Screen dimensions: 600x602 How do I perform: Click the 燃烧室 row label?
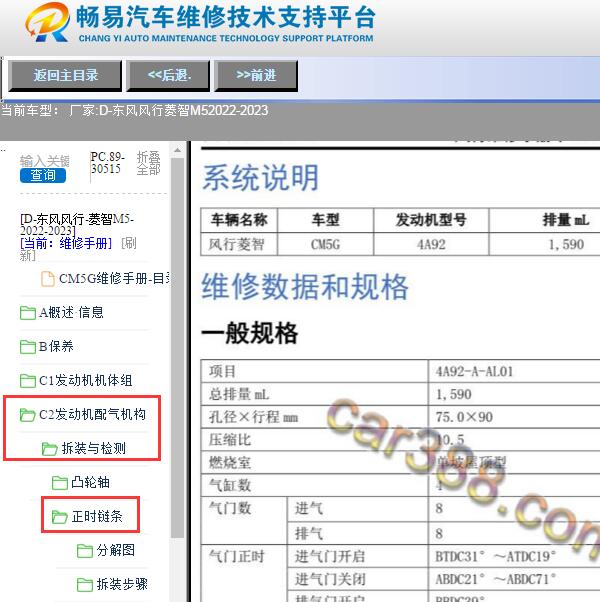coord(230,463)
